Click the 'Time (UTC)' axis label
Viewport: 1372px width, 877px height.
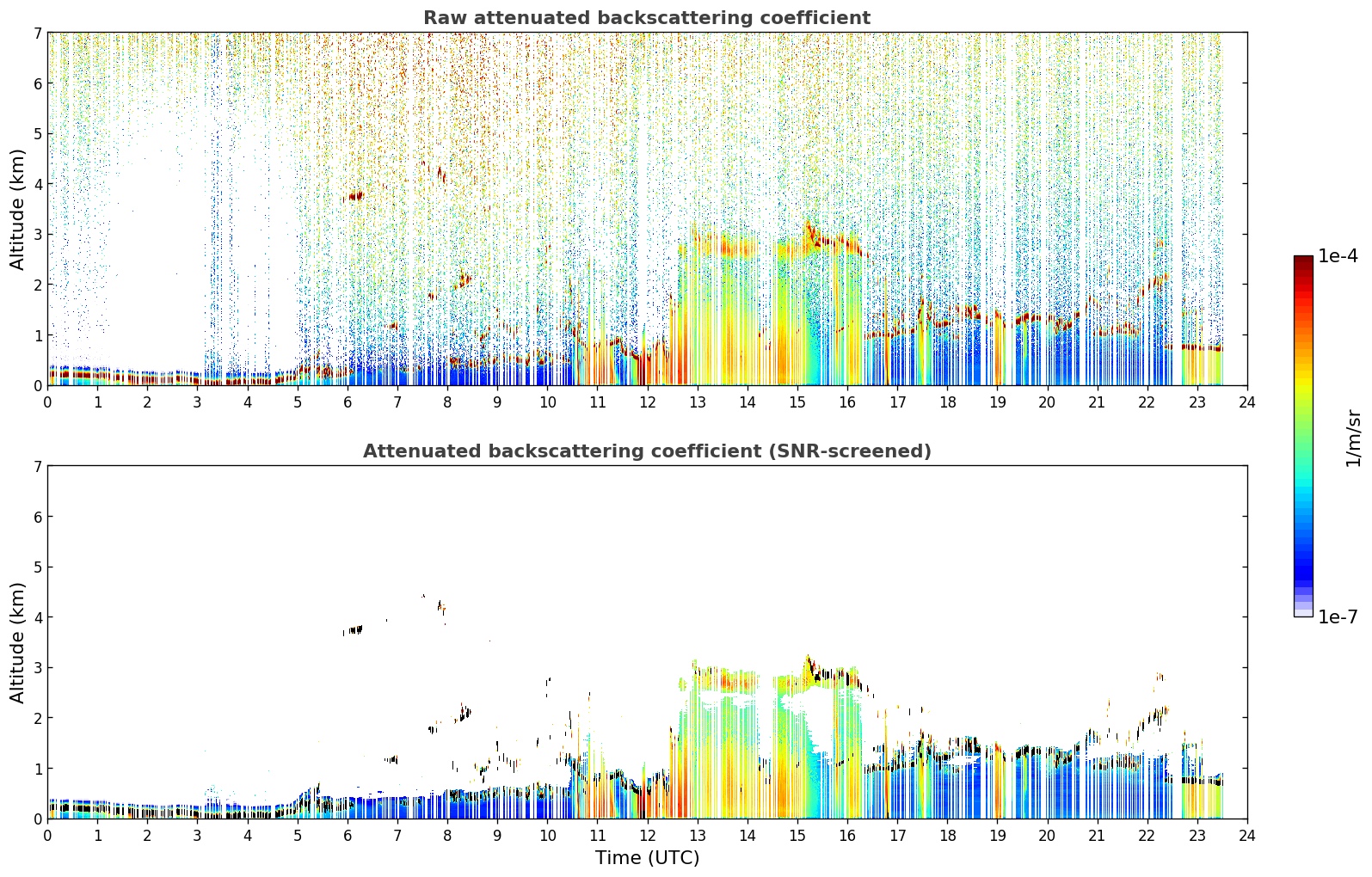pyautogui.click(x=647, y=858)
